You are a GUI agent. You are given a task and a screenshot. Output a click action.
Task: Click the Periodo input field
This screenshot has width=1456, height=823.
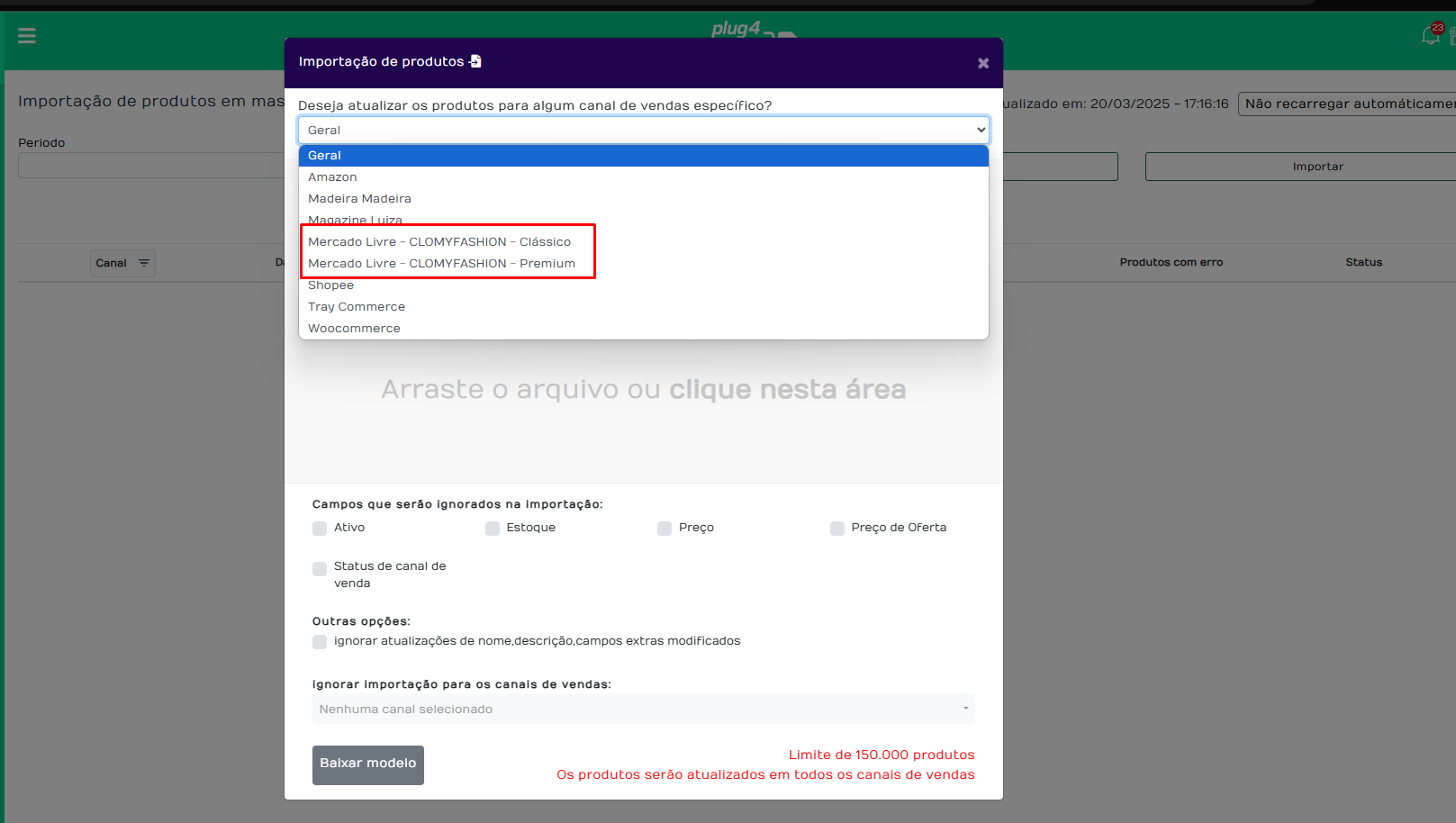151,166
